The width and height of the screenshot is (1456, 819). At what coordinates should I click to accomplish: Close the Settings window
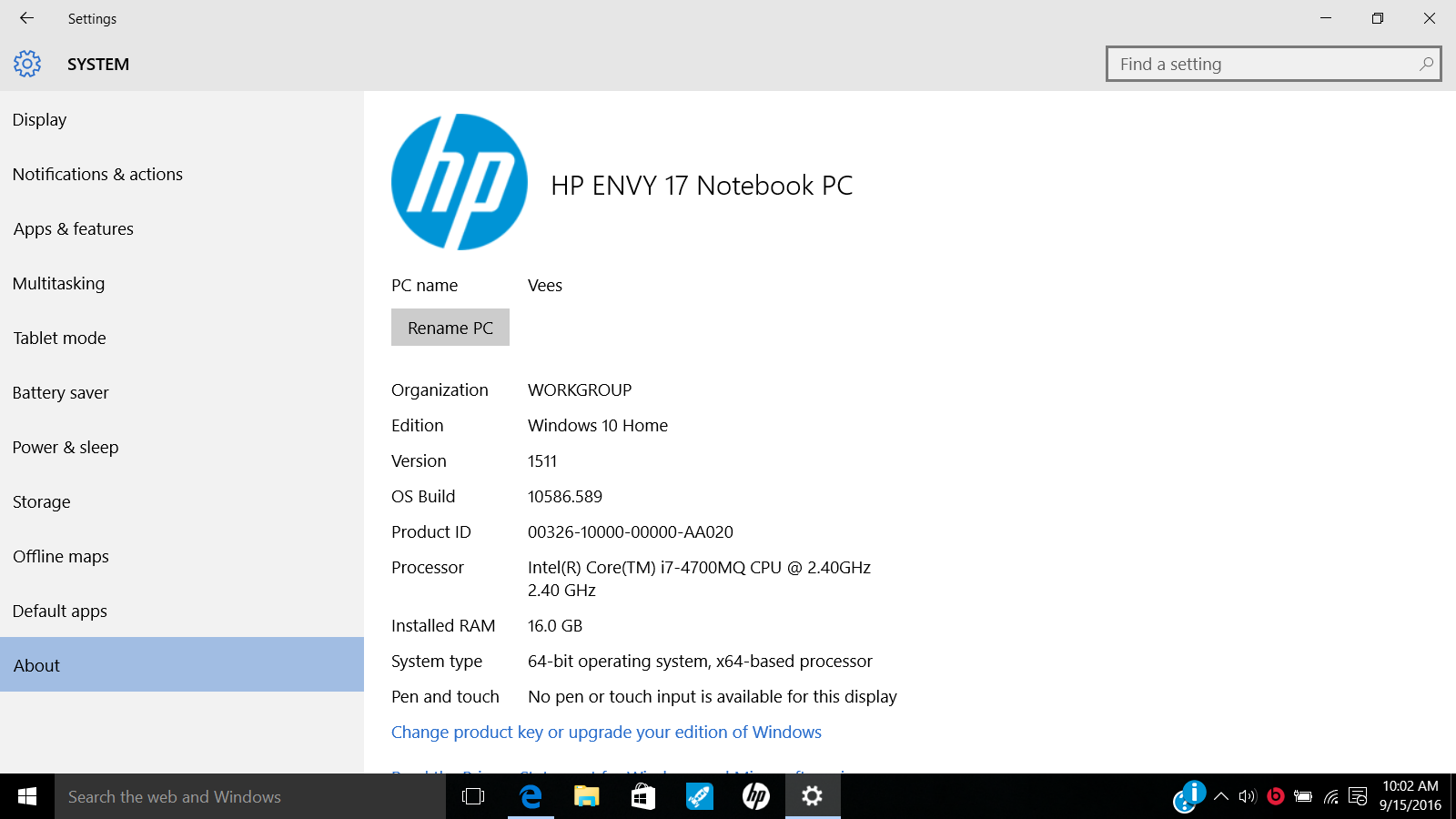pyautogui.click(x=1430, y=18)
